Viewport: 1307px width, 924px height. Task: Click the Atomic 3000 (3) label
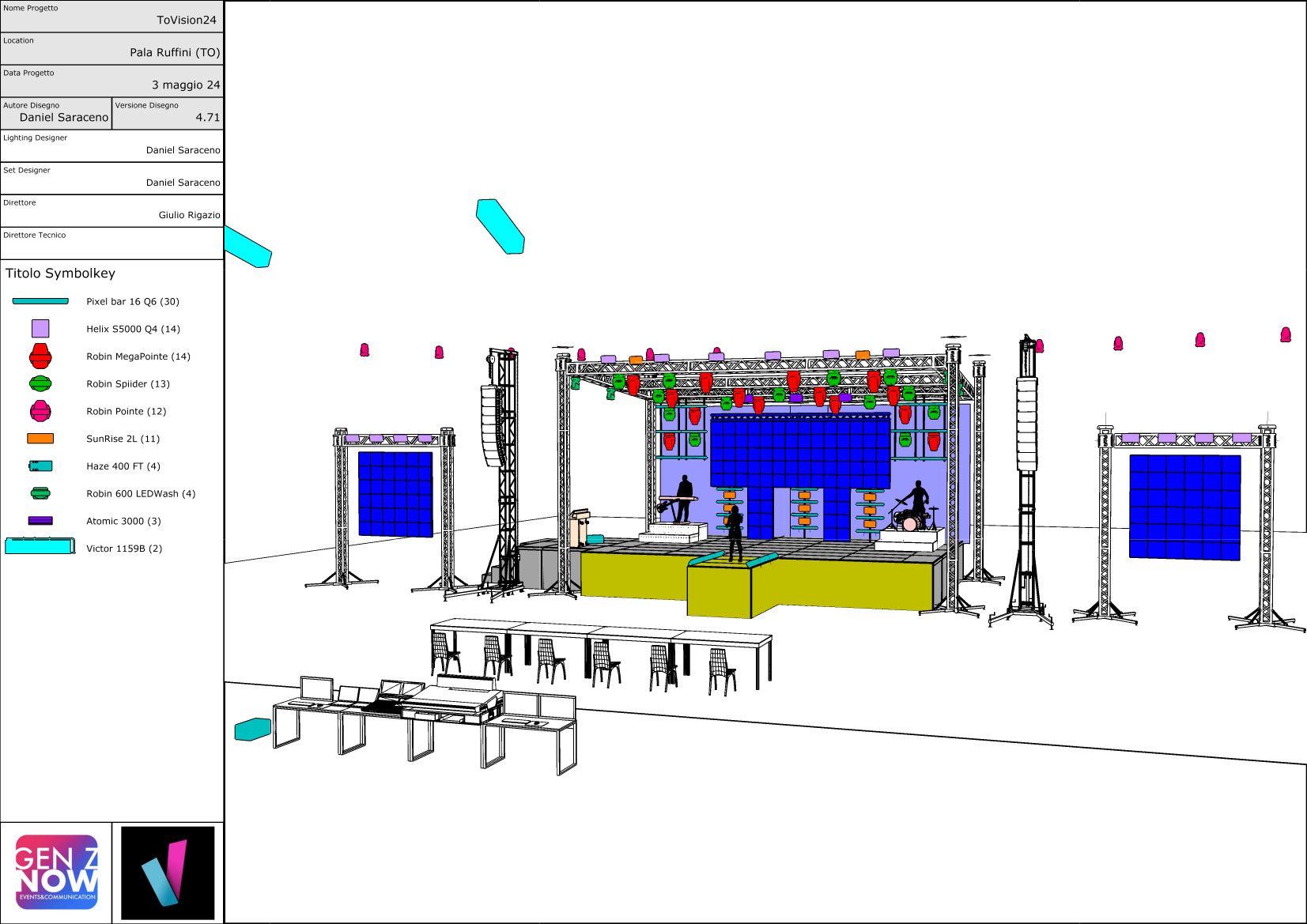click(x=123, y=521)
